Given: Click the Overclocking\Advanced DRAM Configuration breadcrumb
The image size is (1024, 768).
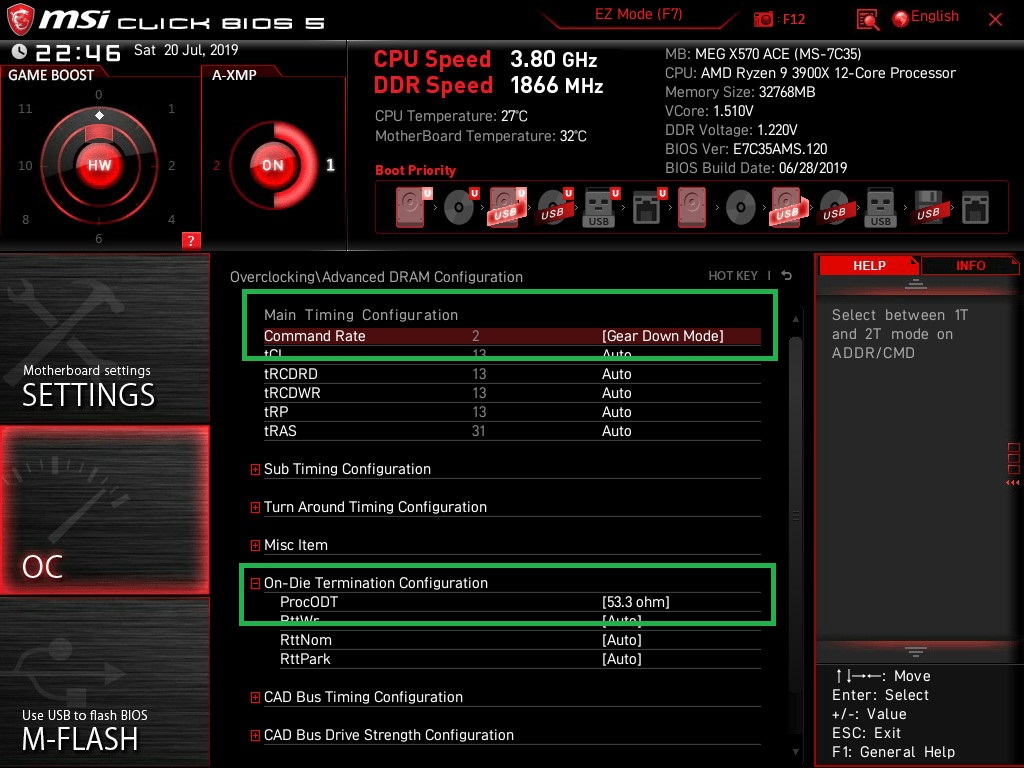Looking at the screenshot, I should 376,277.
